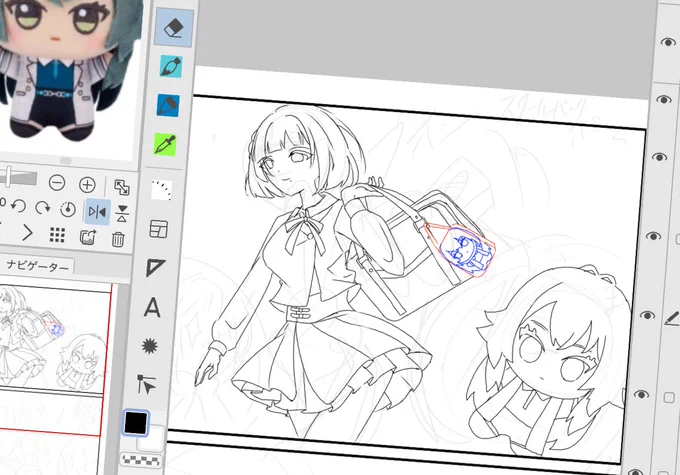Open the sub view image grid list
Screen dimensions: 680x475
click(57, 235)
